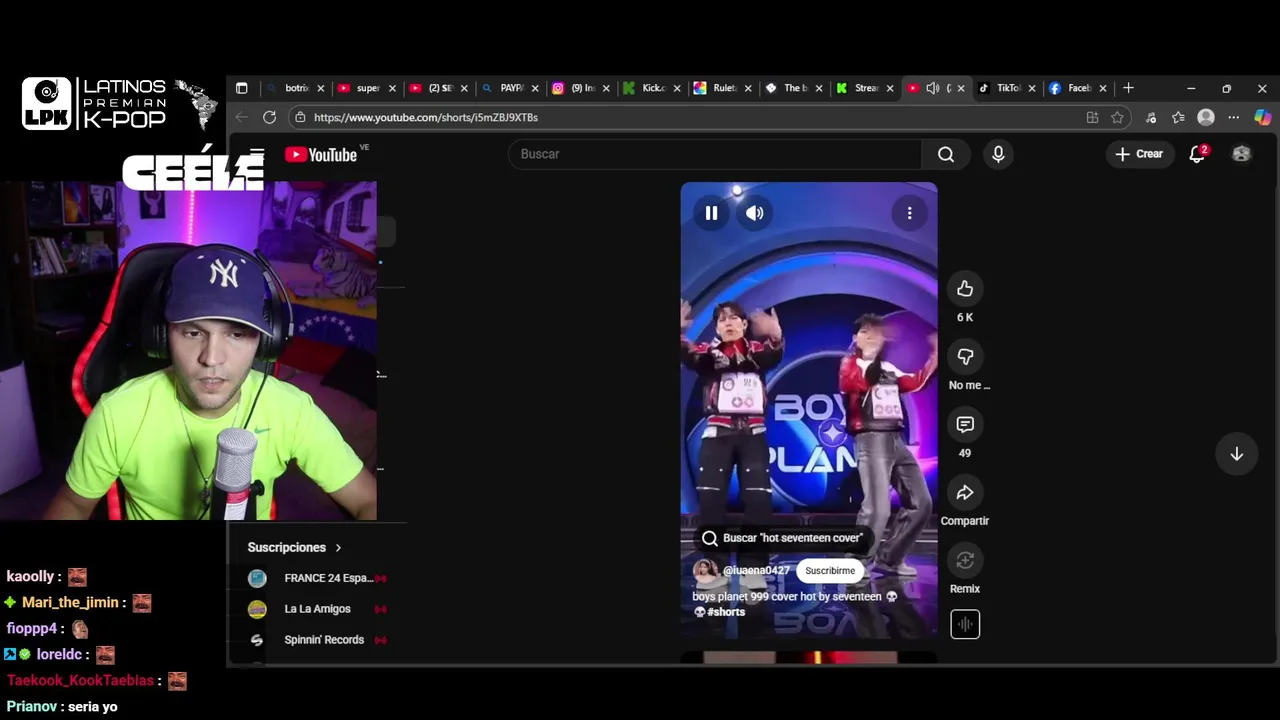
Task: Open the Remix option
Action: pyautogui.click(x=965, y=561)
